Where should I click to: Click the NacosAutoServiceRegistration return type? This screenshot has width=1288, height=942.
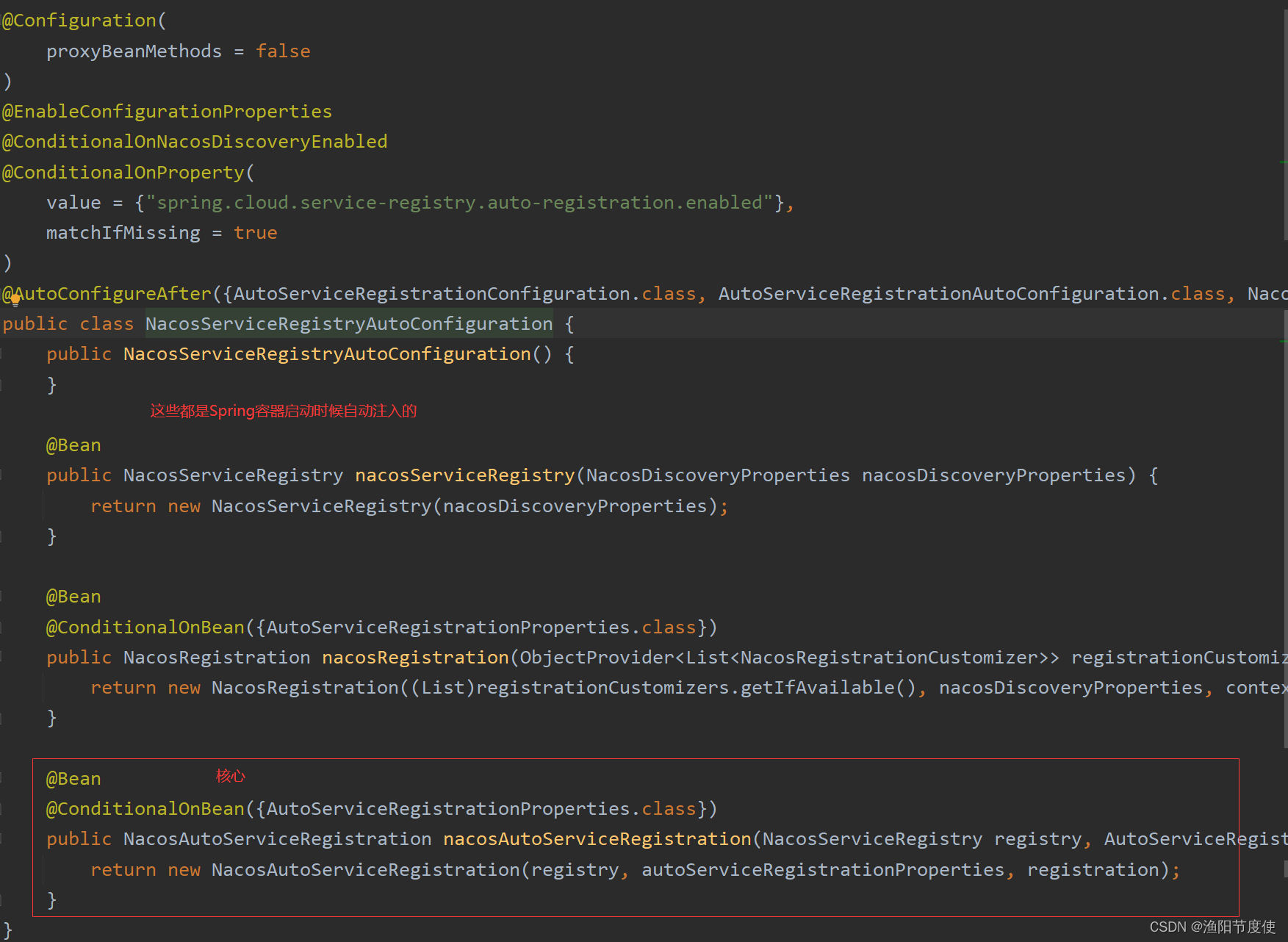278,839
